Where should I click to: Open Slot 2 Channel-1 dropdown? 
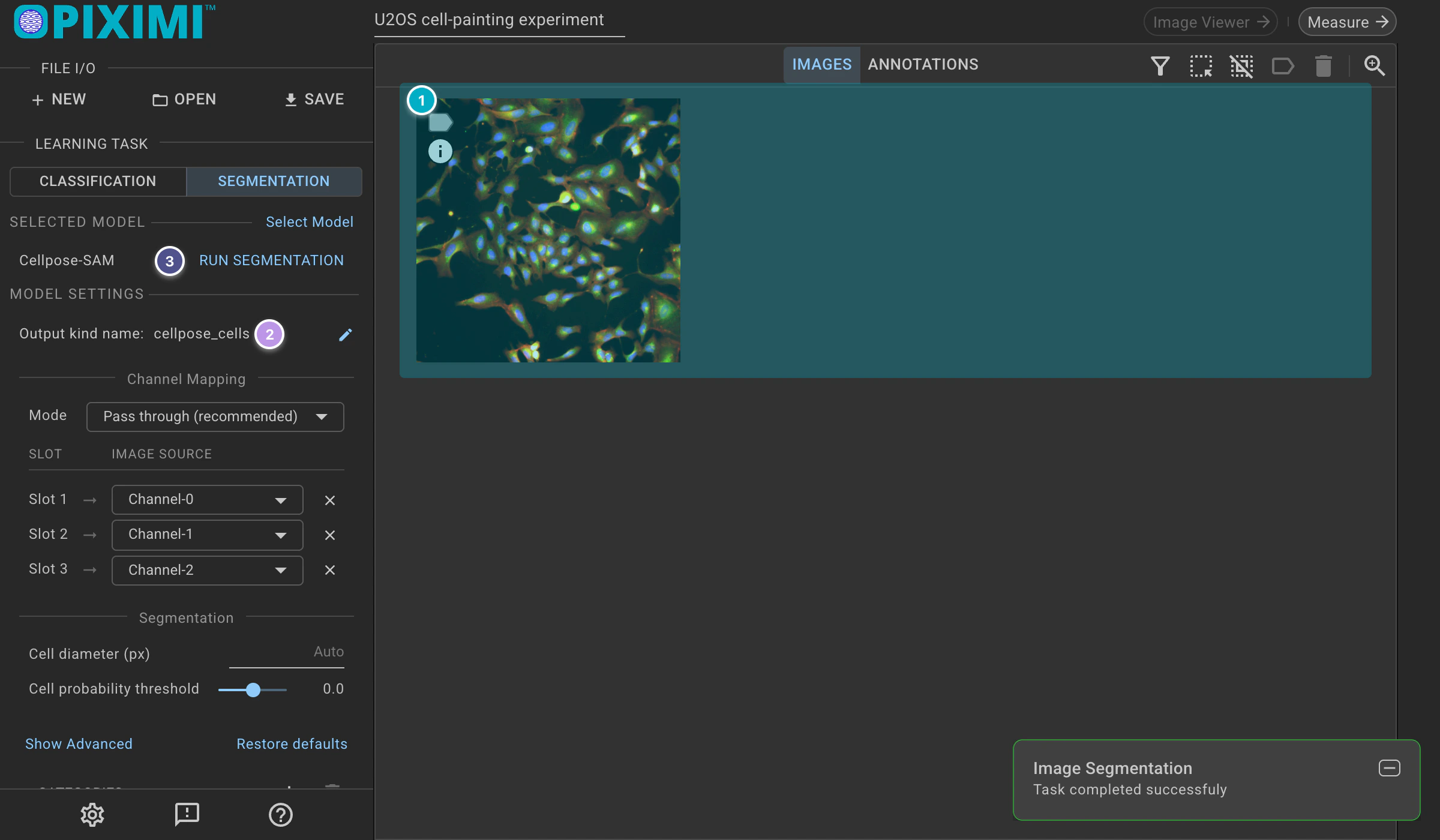208,535
